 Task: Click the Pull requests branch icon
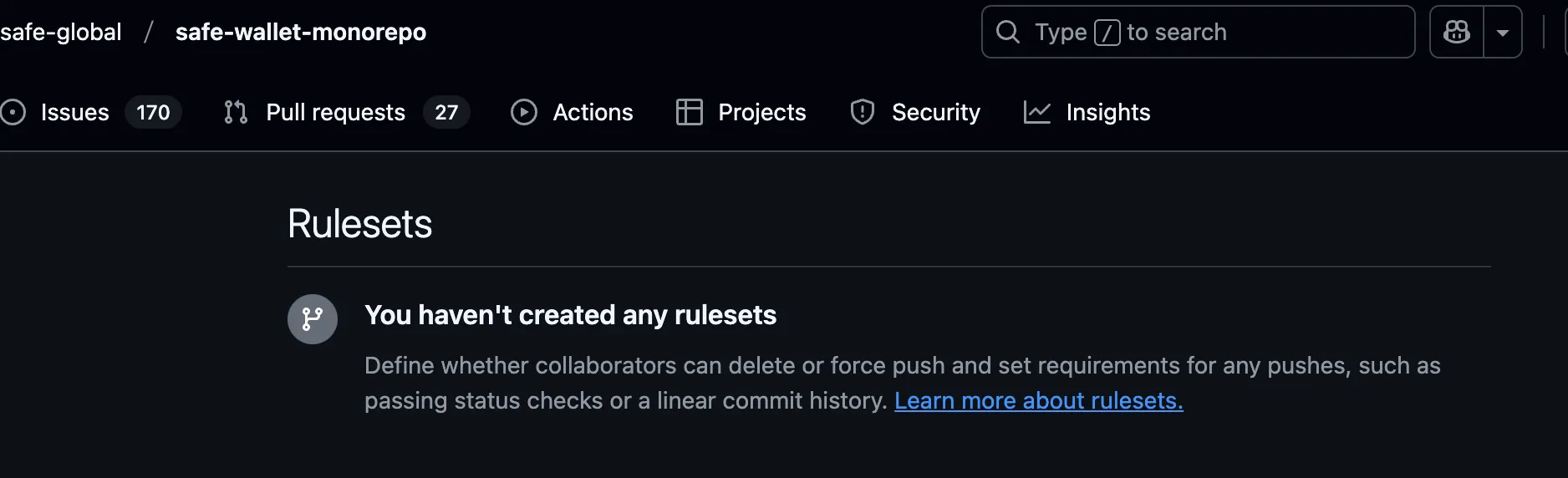tap(236, 112)
